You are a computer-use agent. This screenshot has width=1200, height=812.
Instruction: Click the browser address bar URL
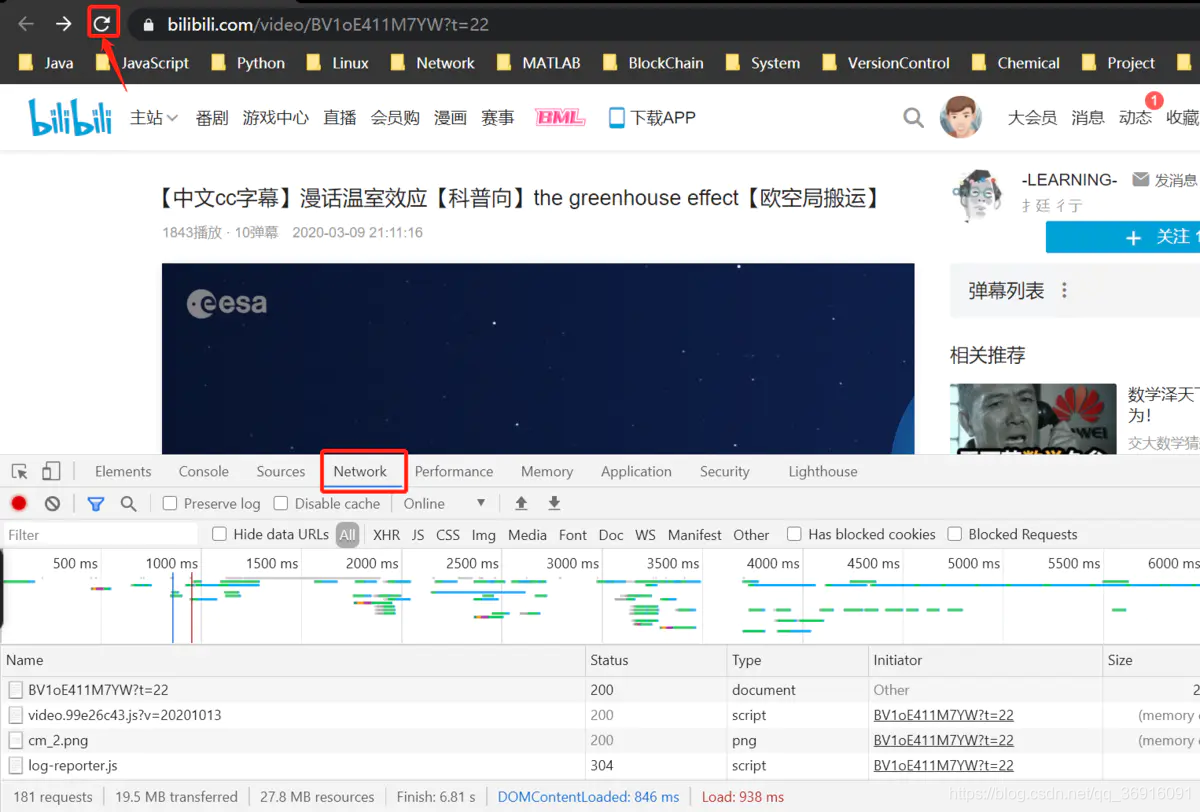pyautogui.click(x=326, y=24)
